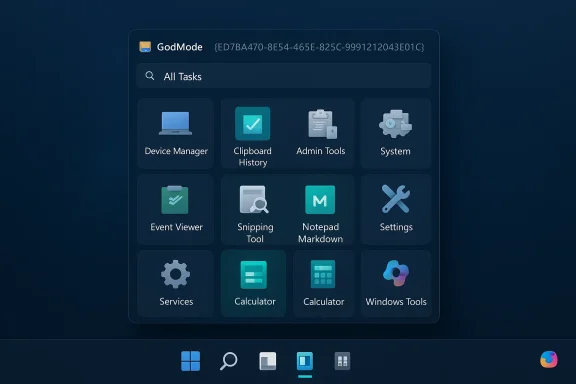Launch Windows Tools
This screenshot has width=576, height=384.
click(x=396, y=283)
